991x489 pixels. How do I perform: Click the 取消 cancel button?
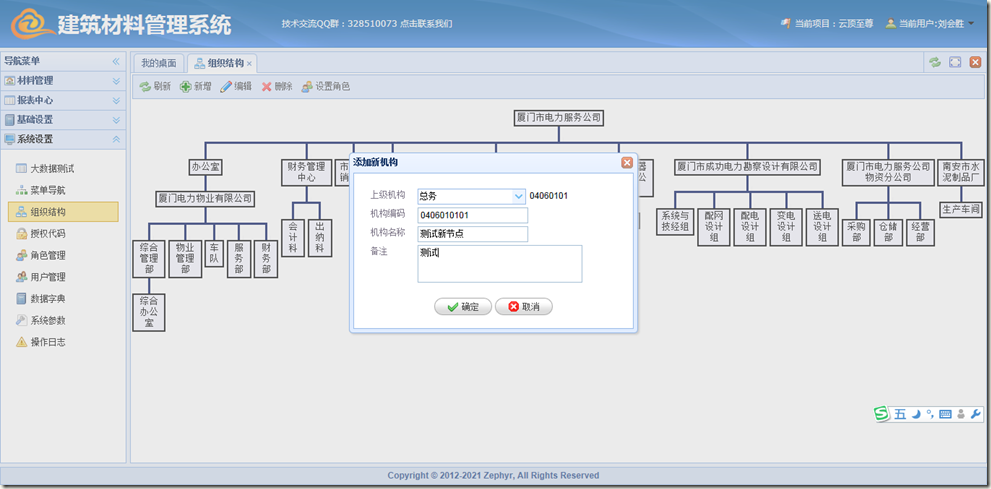tap(523, 307)
